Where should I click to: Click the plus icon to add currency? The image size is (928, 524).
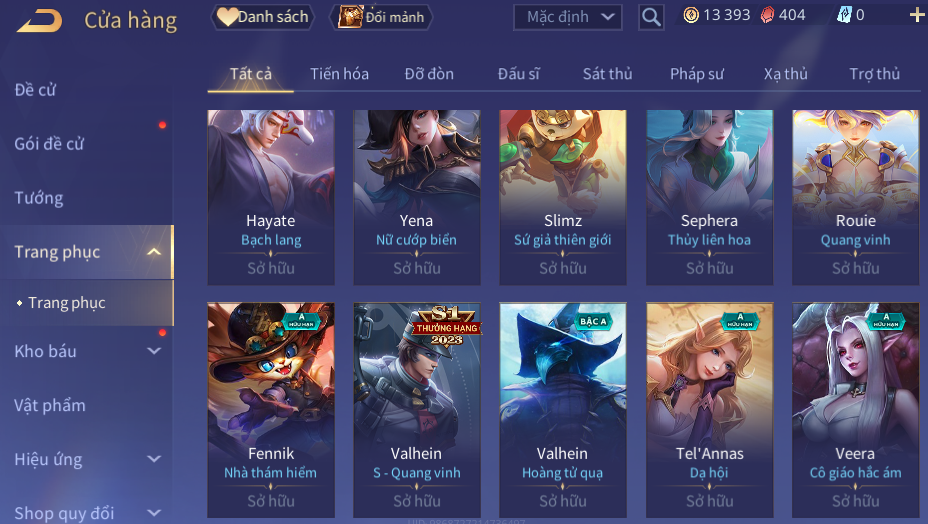pos(917,15)
